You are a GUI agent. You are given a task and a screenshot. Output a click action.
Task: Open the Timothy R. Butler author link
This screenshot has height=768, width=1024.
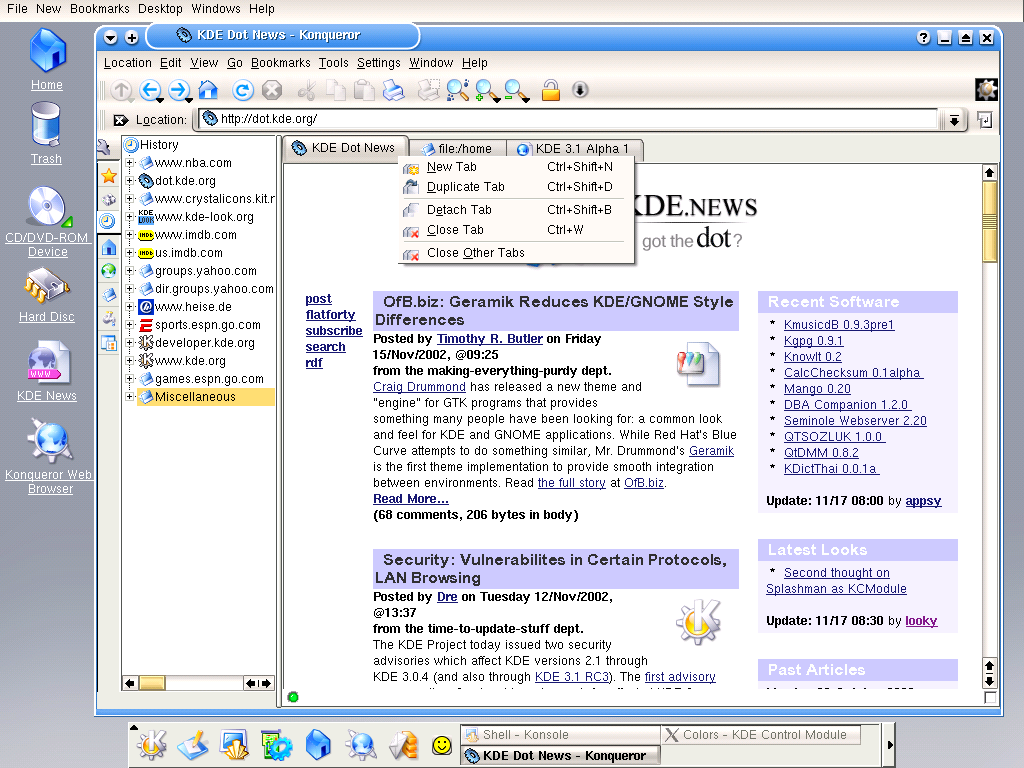pos(489,339)
